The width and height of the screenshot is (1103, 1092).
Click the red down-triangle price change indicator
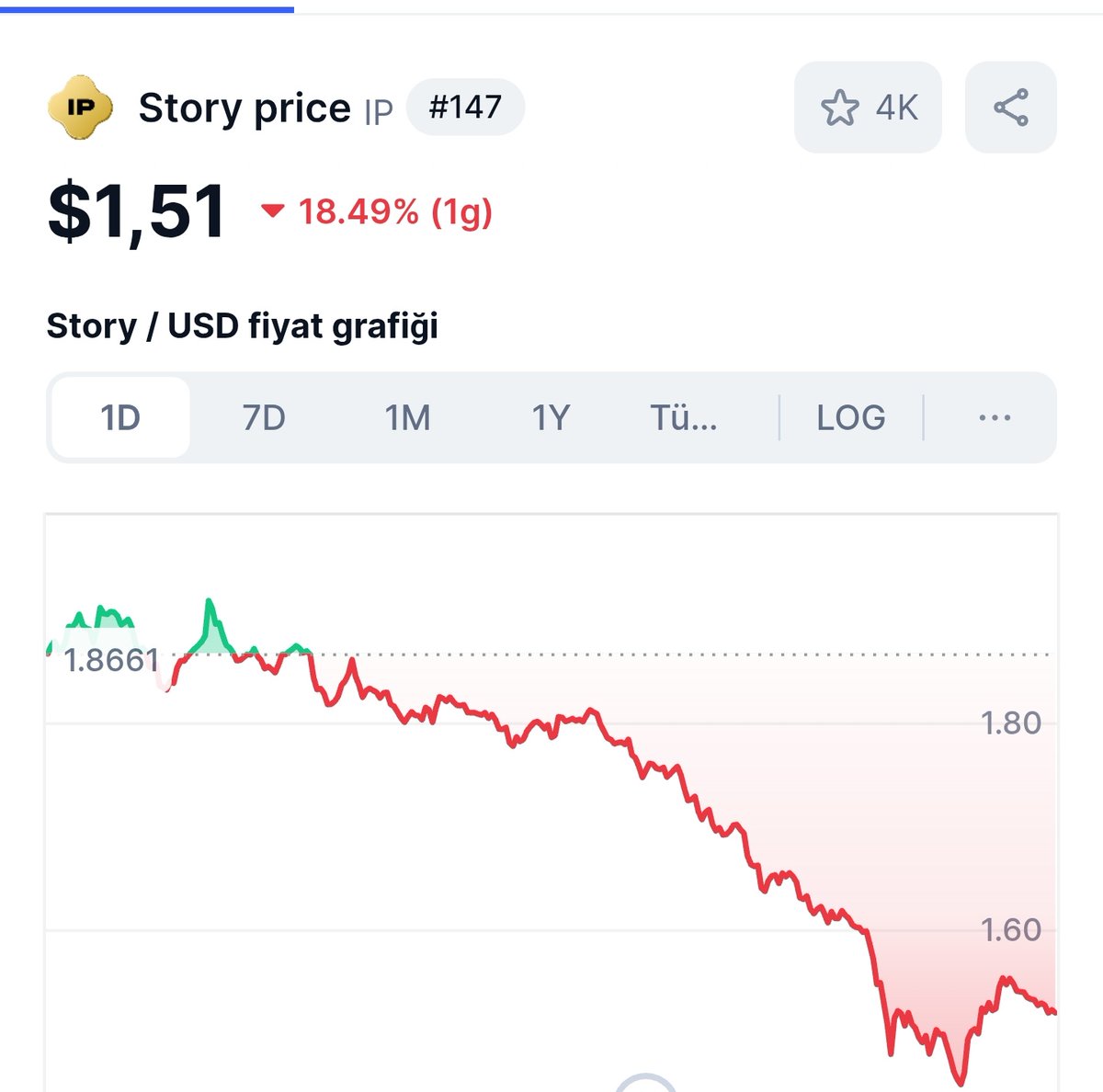point(272,211)
